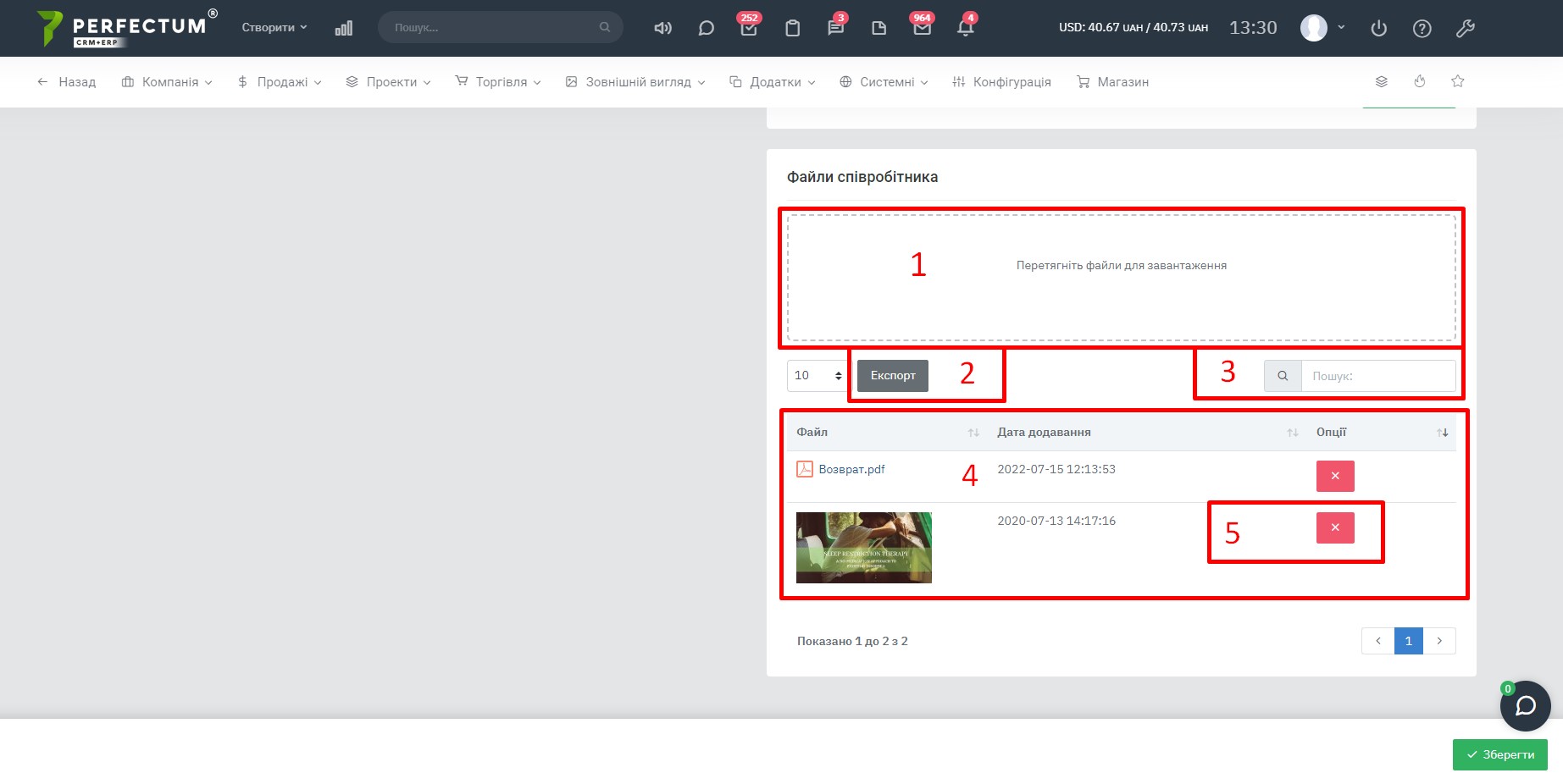
Task: Click the star favorites icon
Action: click(x=1457, y=81)
